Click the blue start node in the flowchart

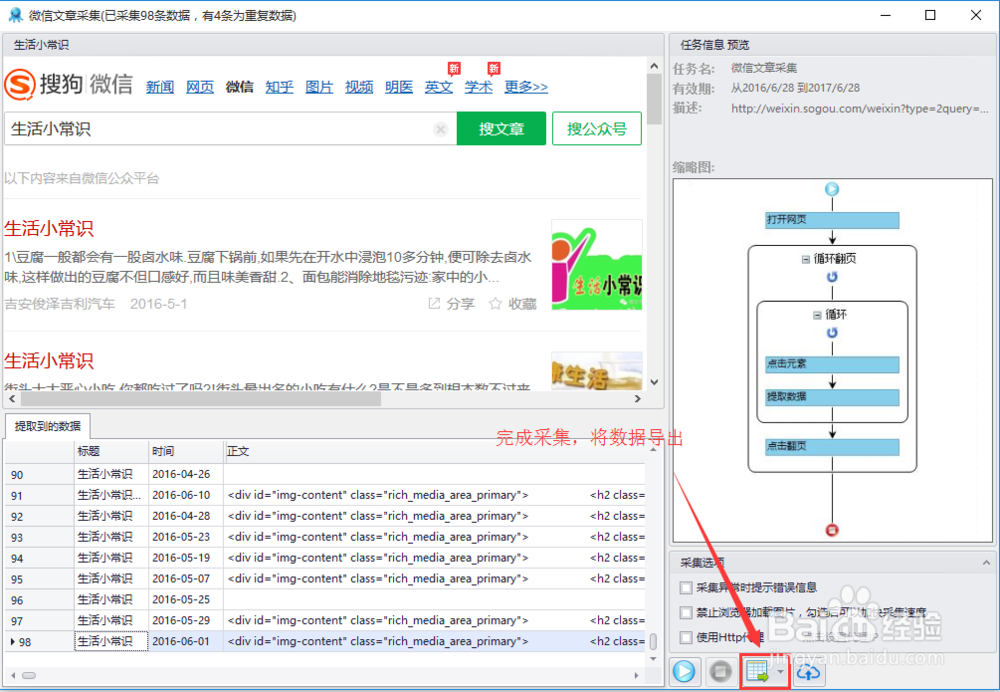point(832,189)
